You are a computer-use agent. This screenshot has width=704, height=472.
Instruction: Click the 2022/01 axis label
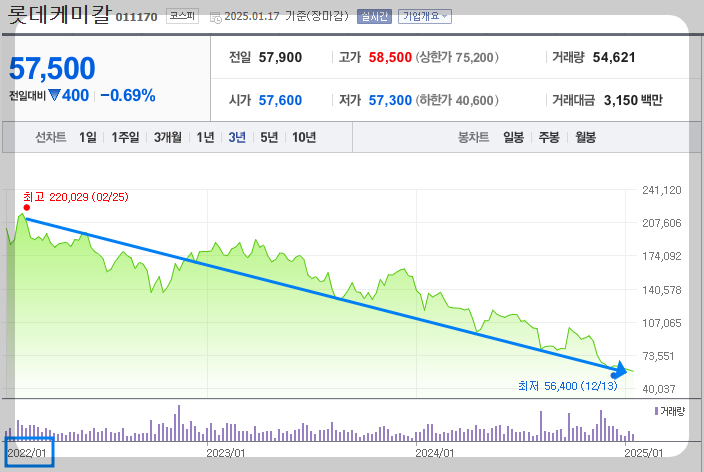[x=27, y=453]
